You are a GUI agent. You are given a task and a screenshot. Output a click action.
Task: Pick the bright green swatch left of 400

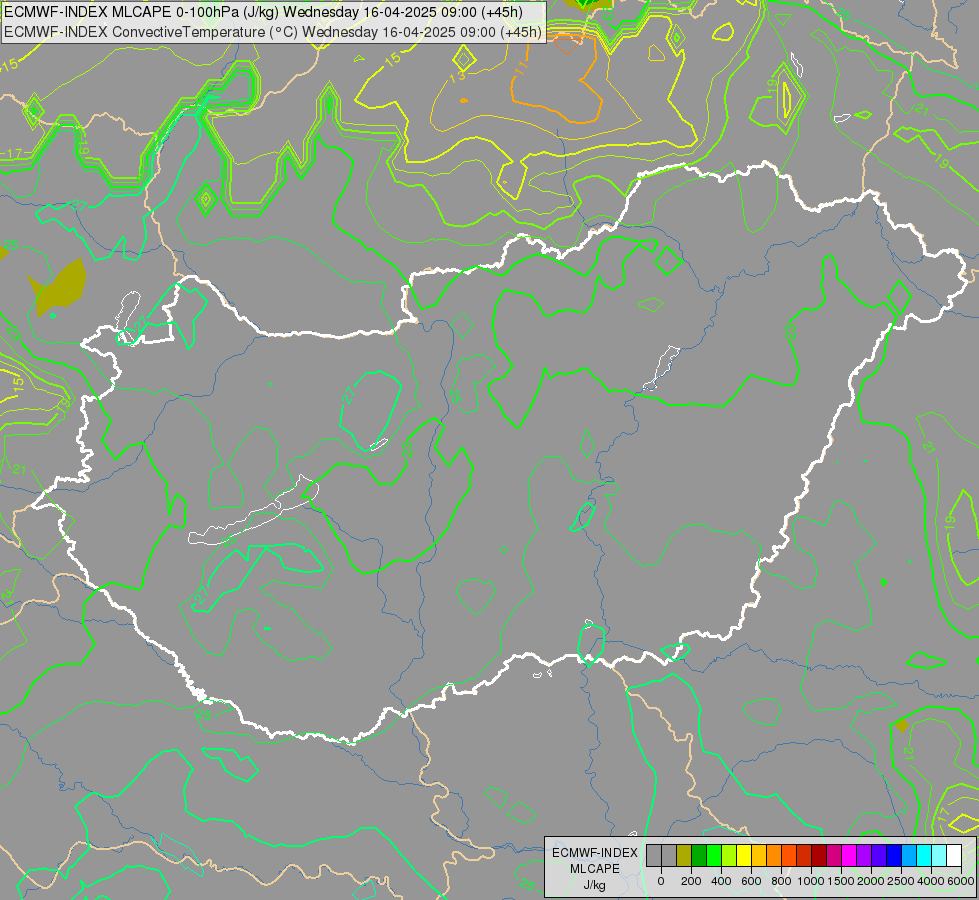point(714,856)
